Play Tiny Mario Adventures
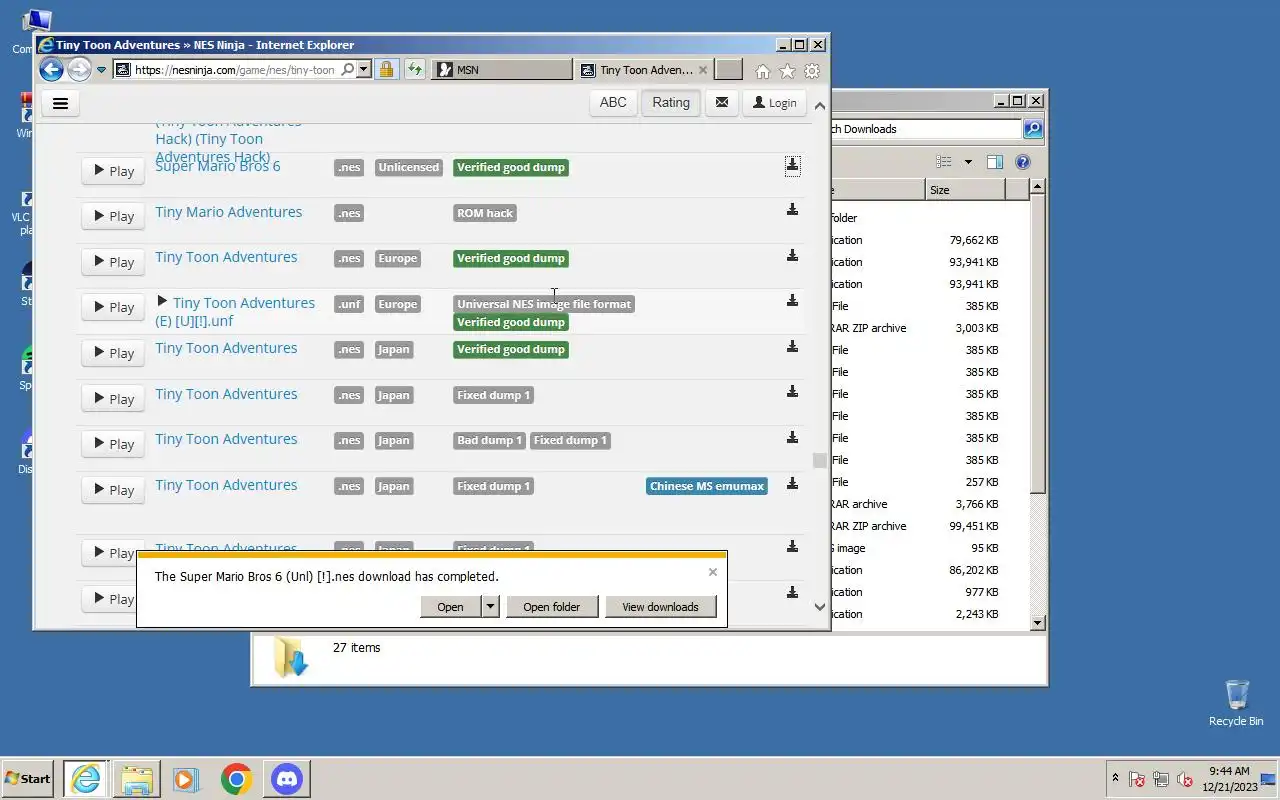This screenshot has height=800, width=1280. coord(113,216)
